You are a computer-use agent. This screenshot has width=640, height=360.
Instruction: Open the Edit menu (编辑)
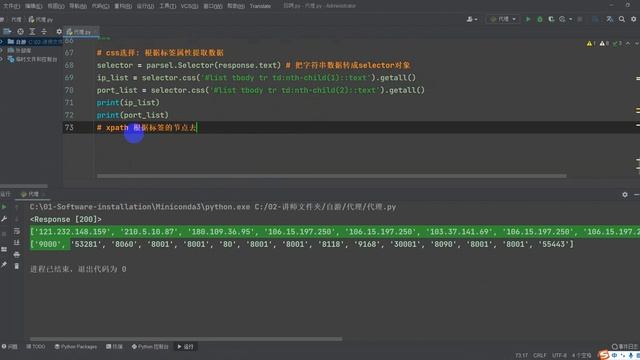tap(33, 6)
